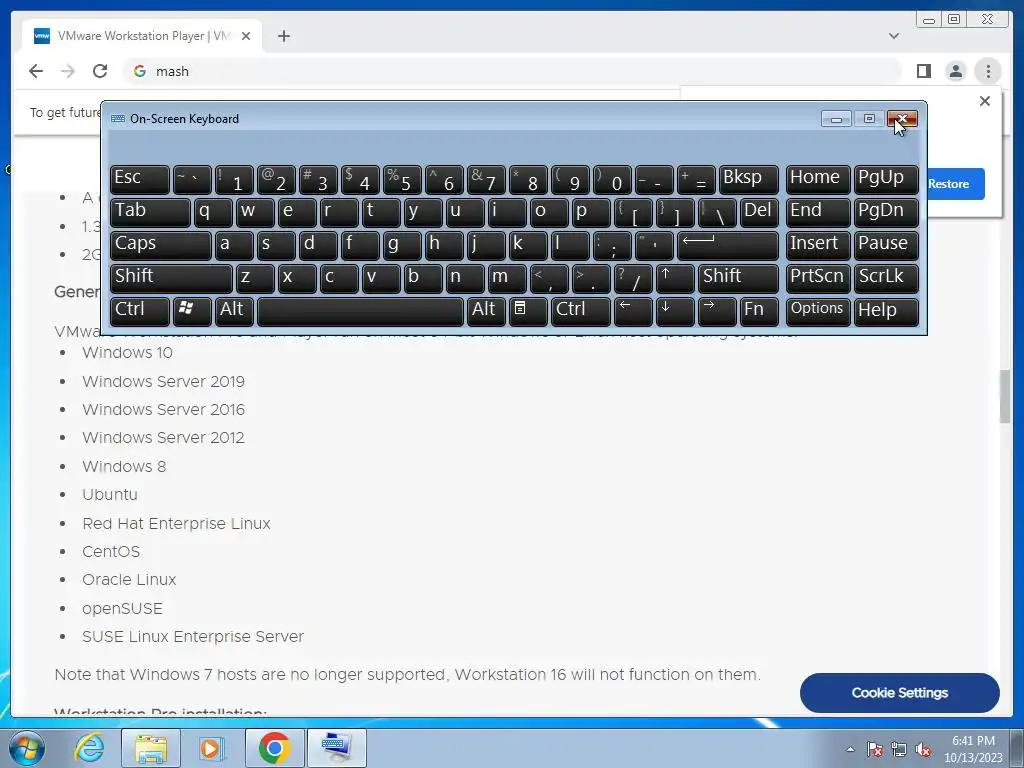Click the address bar containing mash
Viewport: 1024px width, 768px height.
coord(512,71)
